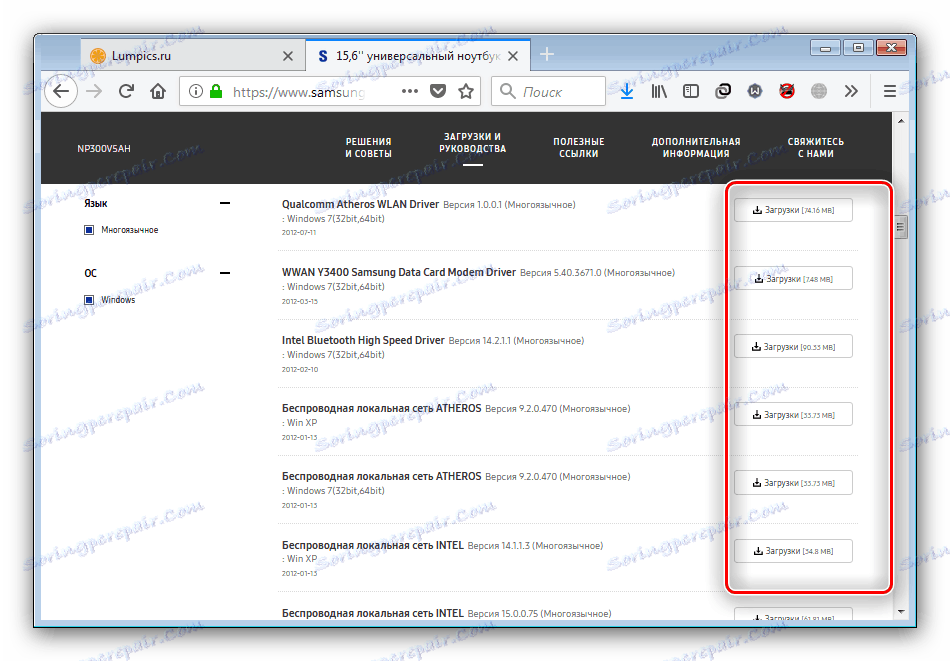The image size is (950, 661).
Task: Toggle the sidebar view icon
Action: (x=691, y=90)
